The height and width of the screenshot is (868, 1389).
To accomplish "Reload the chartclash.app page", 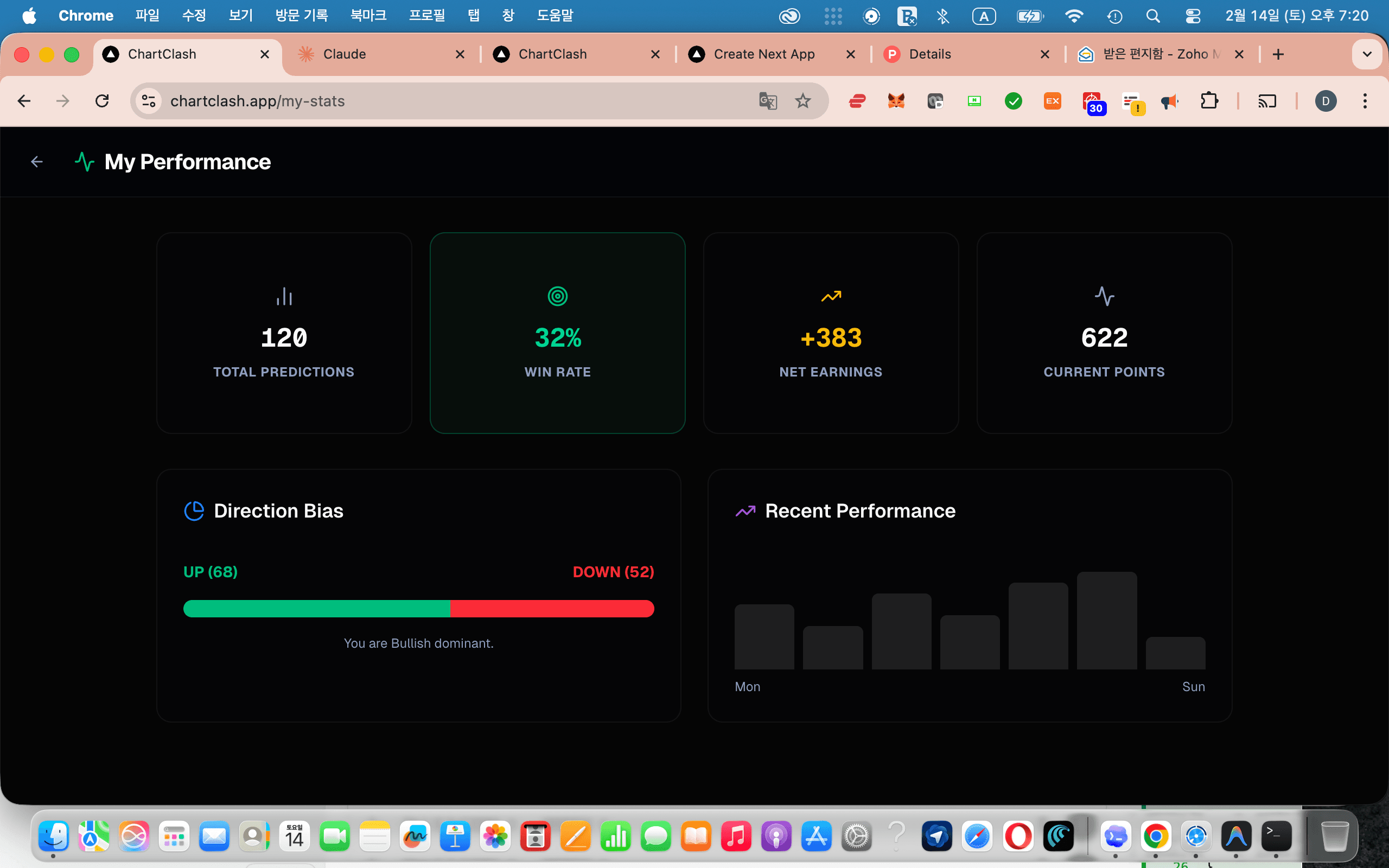I will pos(101,100).
